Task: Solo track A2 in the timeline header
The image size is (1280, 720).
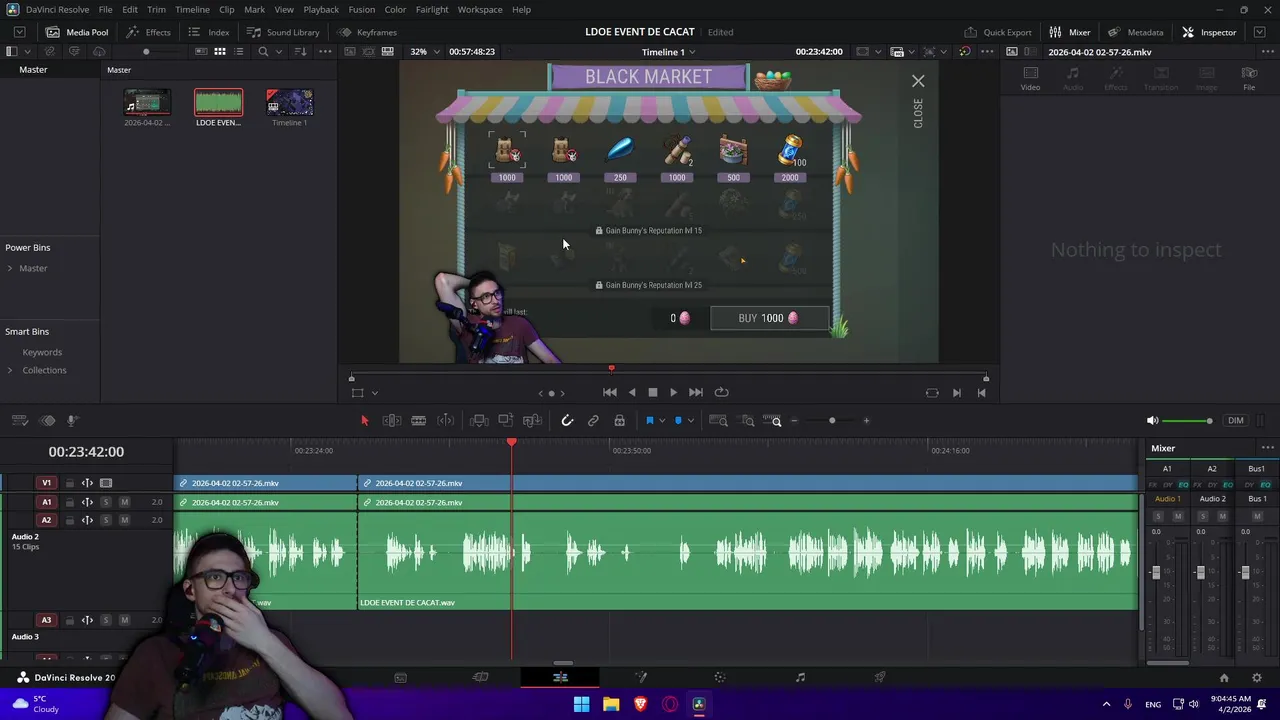Action: tap(105, 520)
